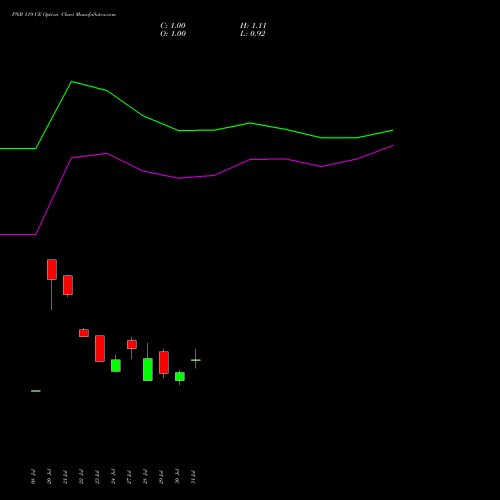The image size is (500, 500).
Task: Click the '20 Jul' date label
Action: (x=49, y=477)
